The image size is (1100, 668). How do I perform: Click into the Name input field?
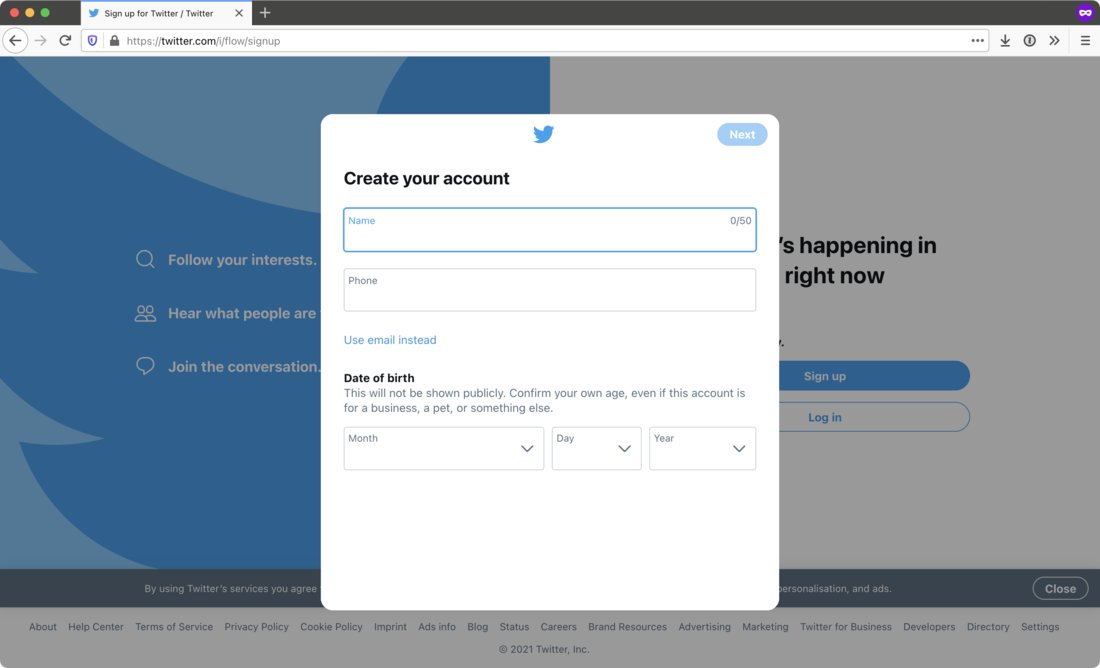click(x=549, y=229)
